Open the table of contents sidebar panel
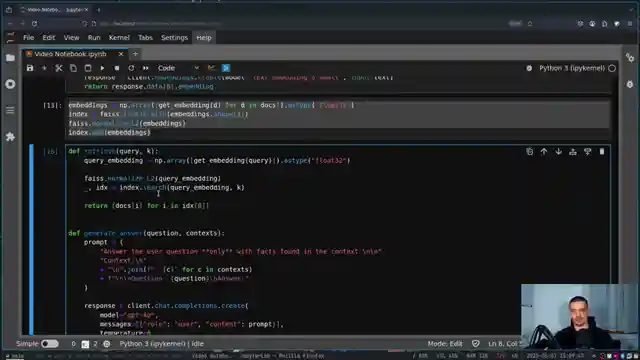Image resolution: width=640 pixels, height=360 pixels. click(11, 110)
